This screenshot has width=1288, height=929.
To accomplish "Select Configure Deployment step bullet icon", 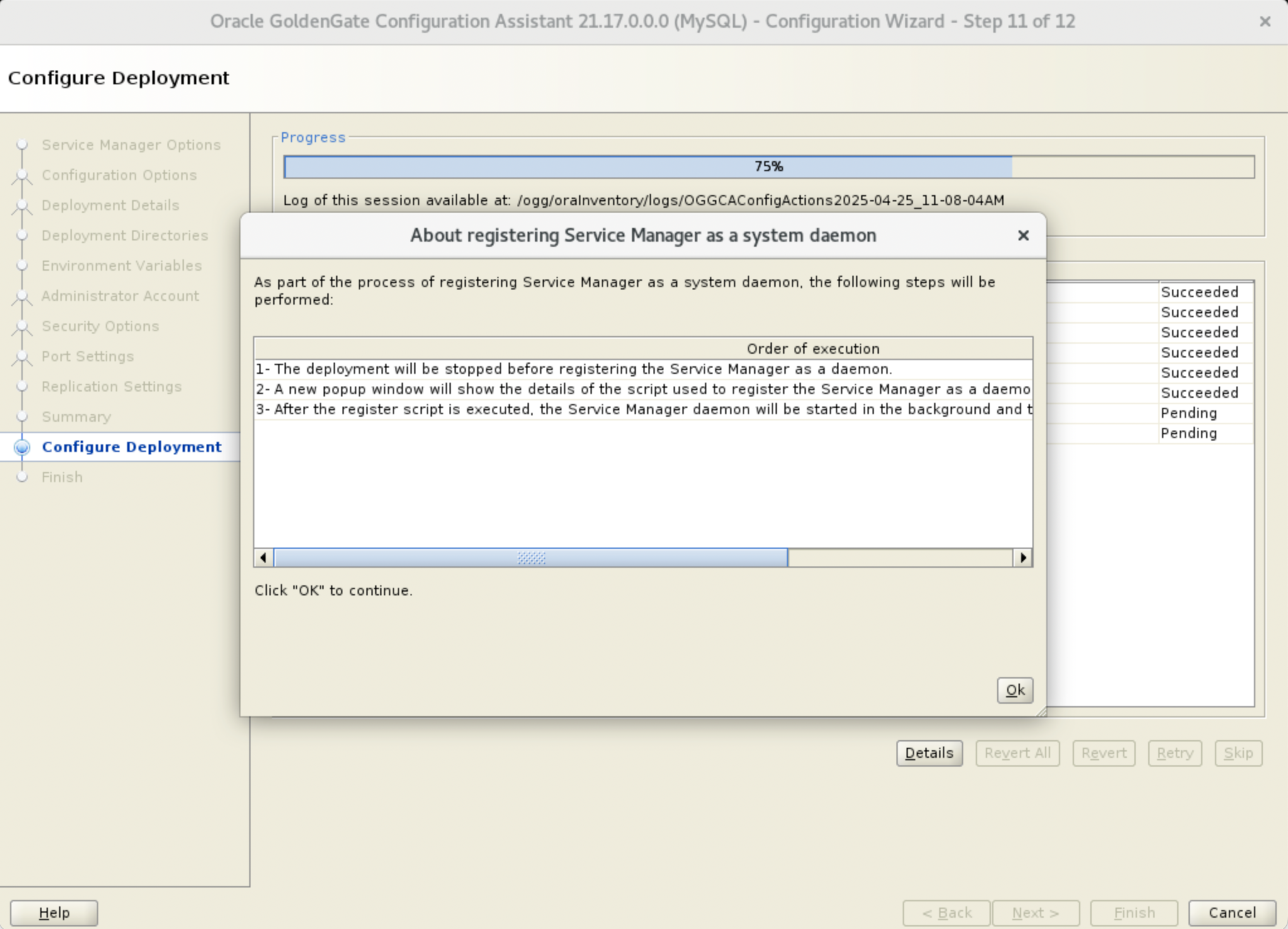I will coord(22,447).
